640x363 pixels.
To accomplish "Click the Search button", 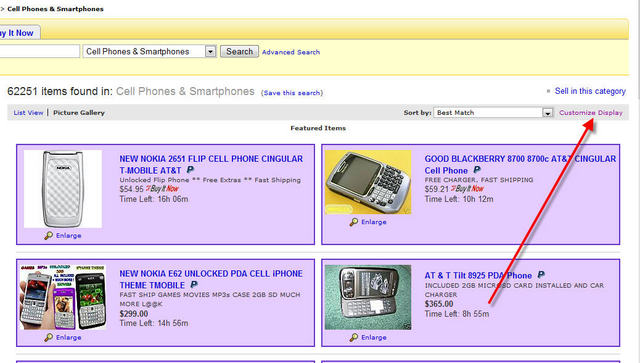I will tap(239, 51).
